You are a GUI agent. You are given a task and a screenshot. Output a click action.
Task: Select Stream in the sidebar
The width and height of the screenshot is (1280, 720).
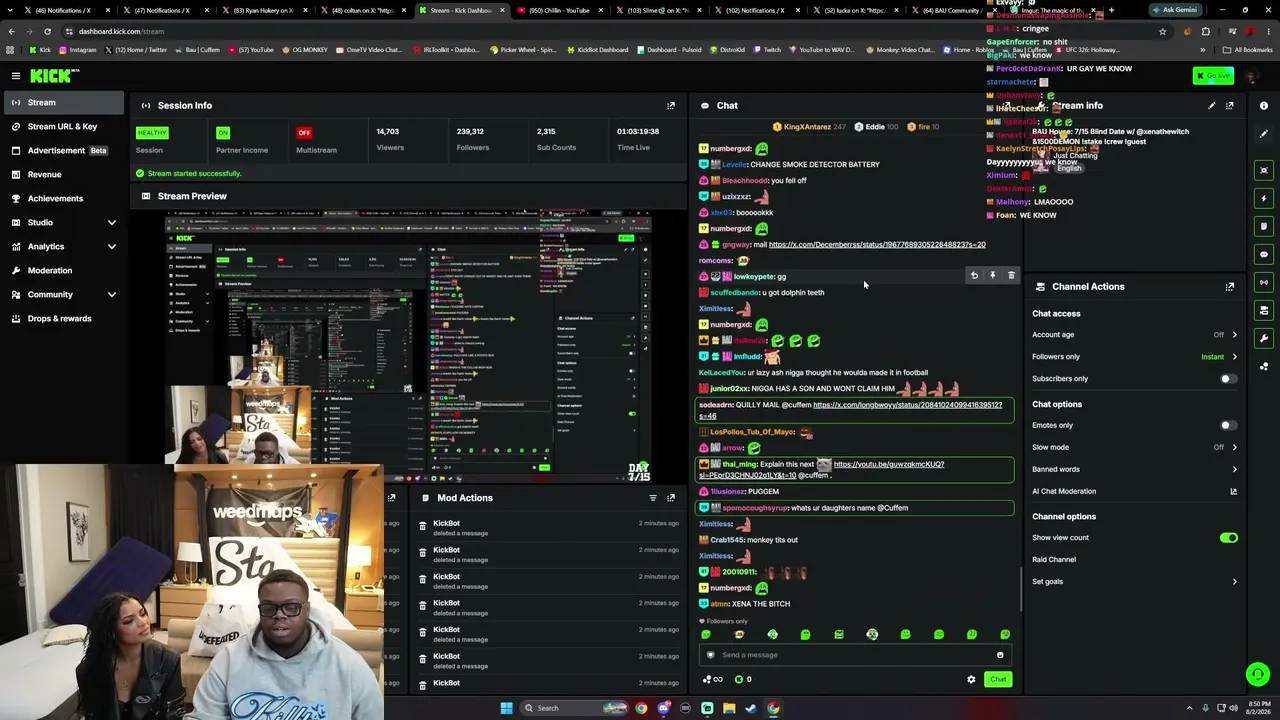click(62, 102)
